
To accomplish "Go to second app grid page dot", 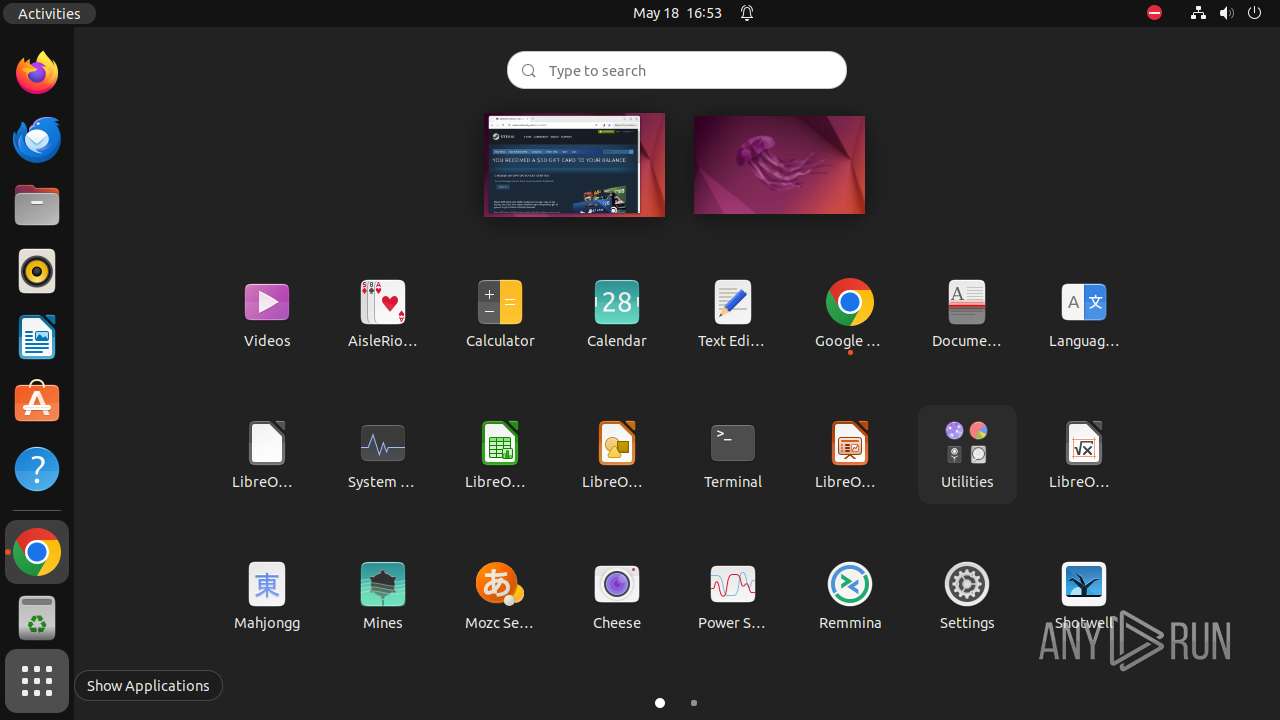I will pos(694,703).
